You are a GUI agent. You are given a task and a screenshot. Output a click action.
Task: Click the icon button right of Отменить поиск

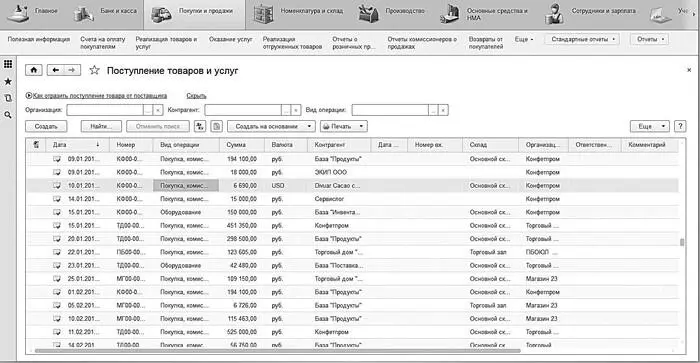[x=200, y=126]
